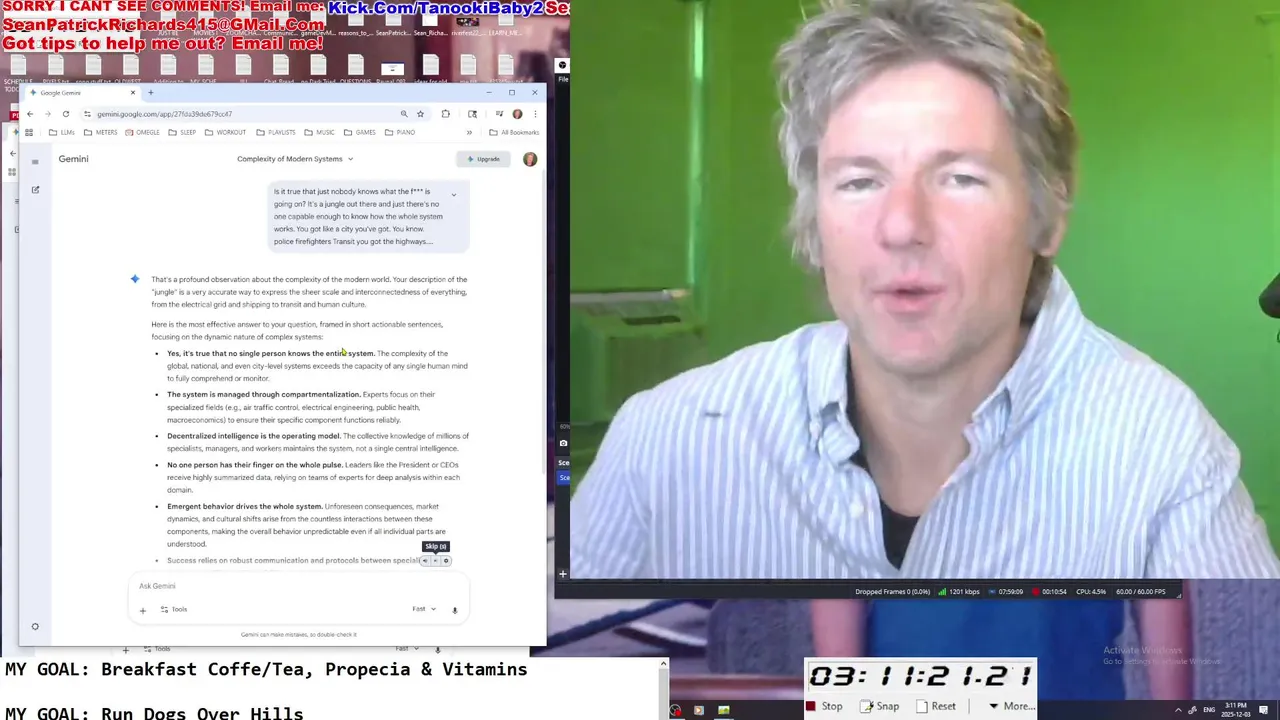The image size is (1280, 720).
Task: Click the goals panel scroll-up arrow
Action: [662, 663]
